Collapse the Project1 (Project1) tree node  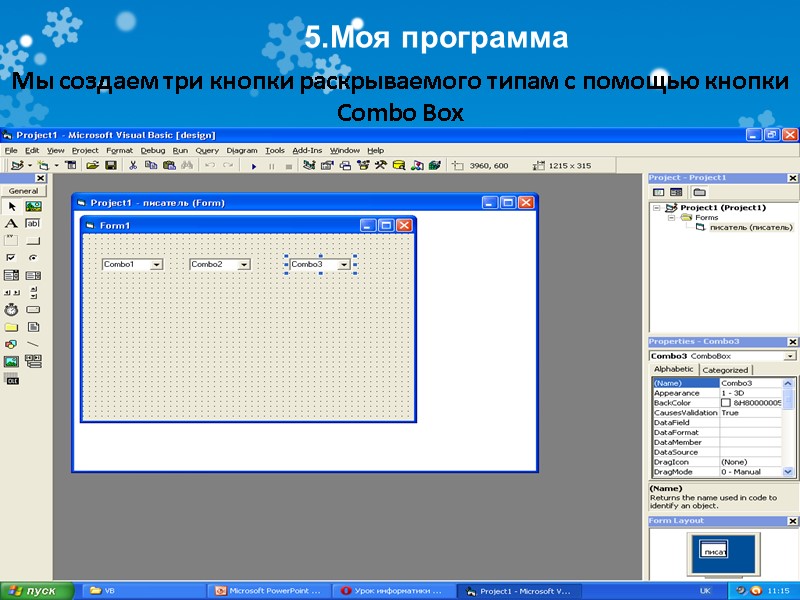pyautogui.click(x=657, y=208)
